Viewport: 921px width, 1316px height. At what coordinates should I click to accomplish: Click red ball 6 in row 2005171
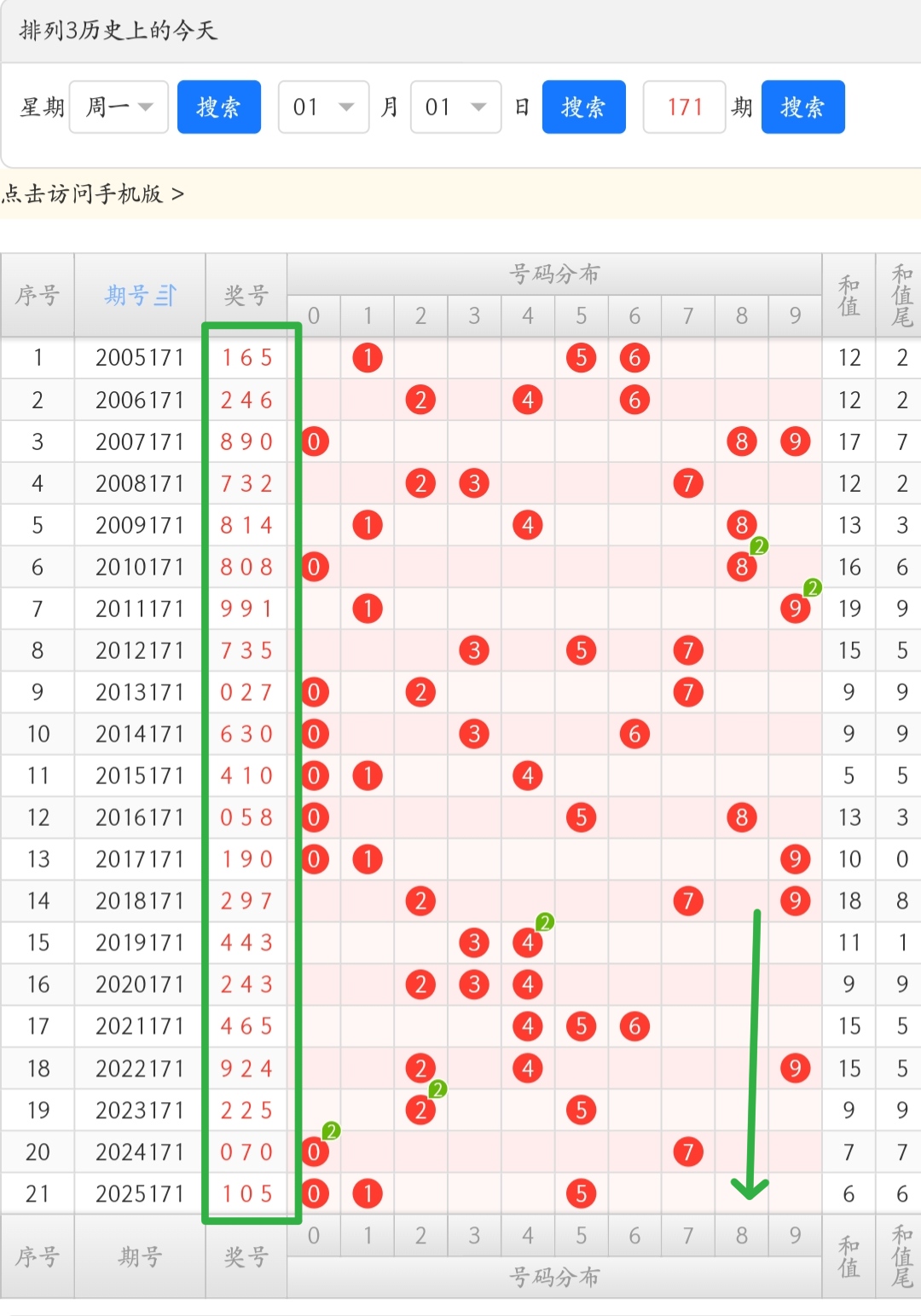pos(634,358)
